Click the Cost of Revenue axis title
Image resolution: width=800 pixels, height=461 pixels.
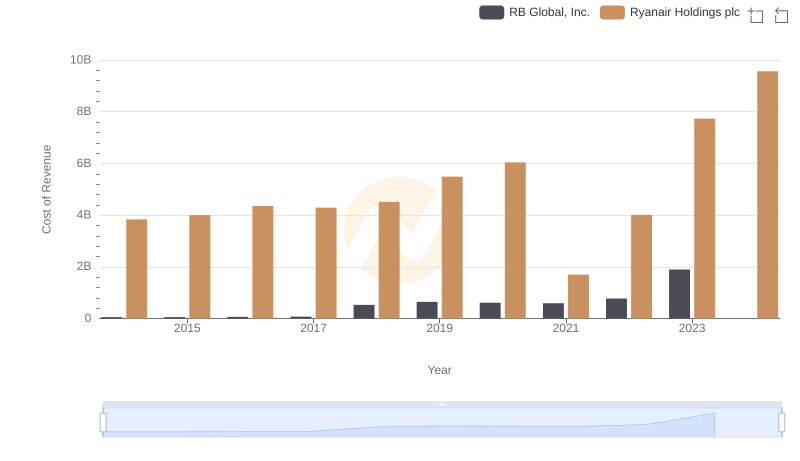tap(46, 189)
